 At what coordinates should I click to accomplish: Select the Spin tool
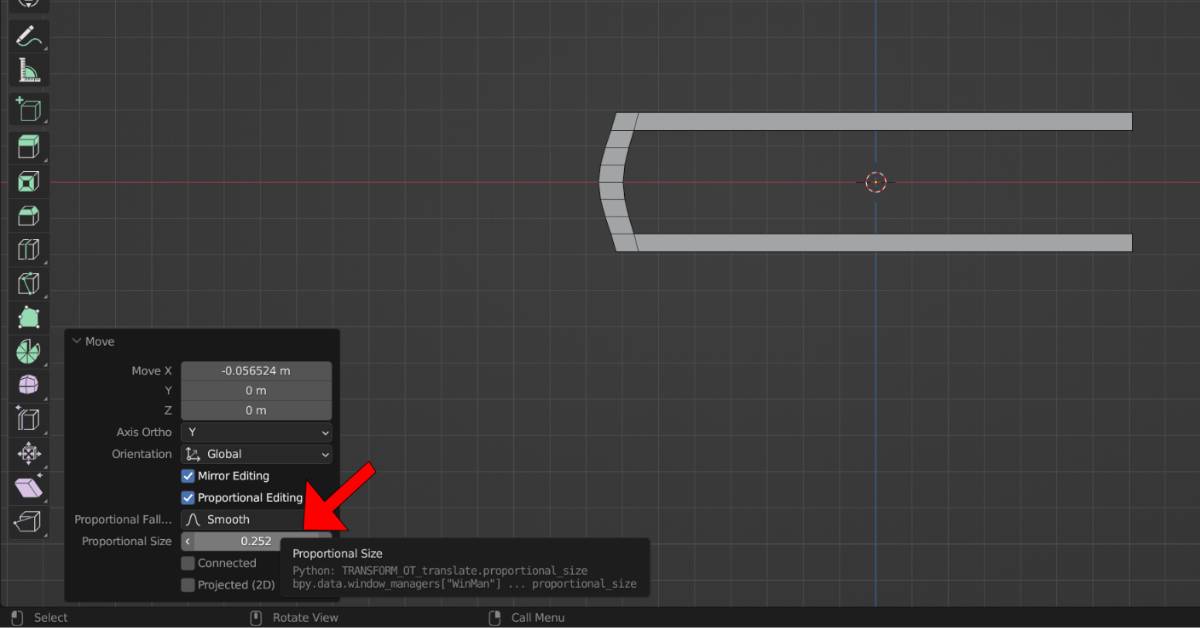pos(27,351)
